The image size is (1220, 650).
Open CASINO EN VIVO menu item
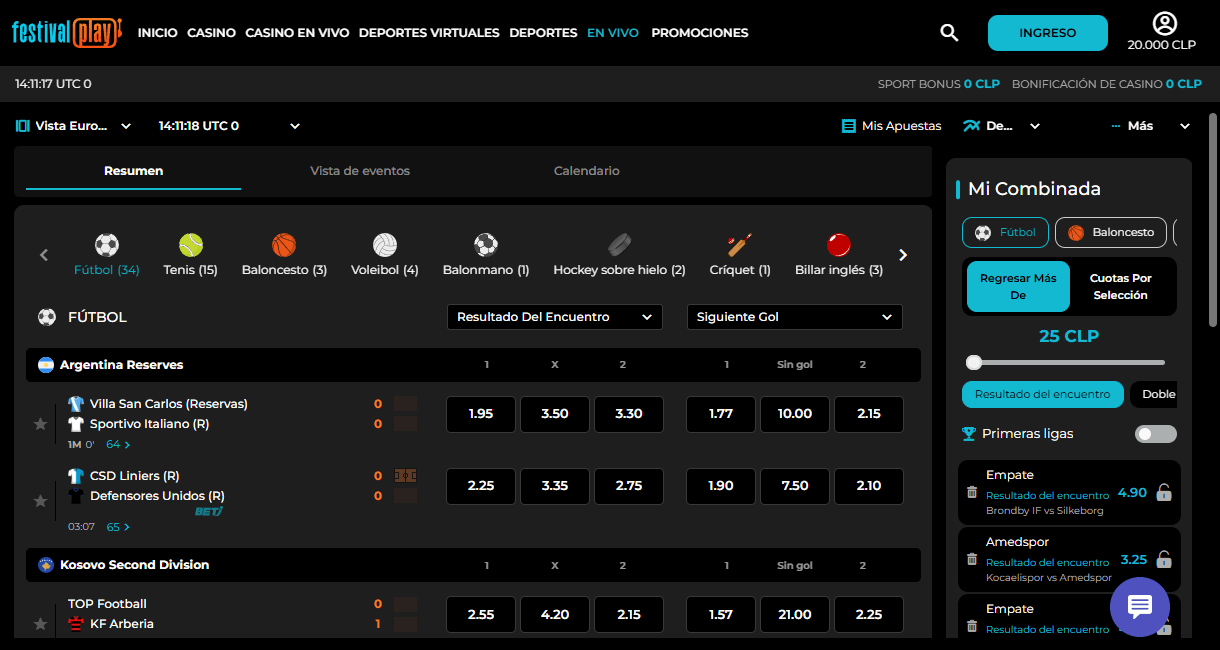click(297, 33)
